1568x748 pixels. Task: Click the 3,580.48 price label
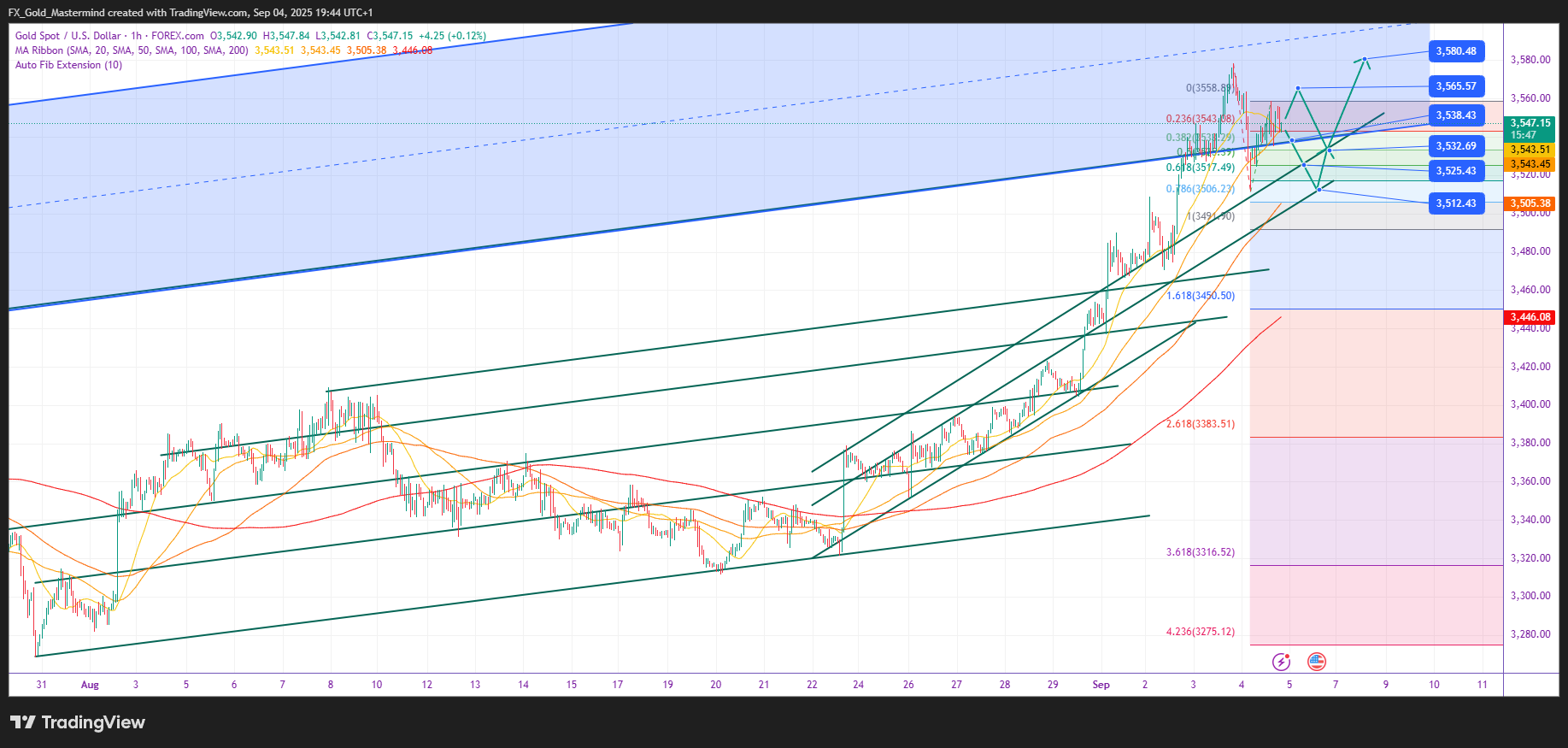(x=1456, y=51)
